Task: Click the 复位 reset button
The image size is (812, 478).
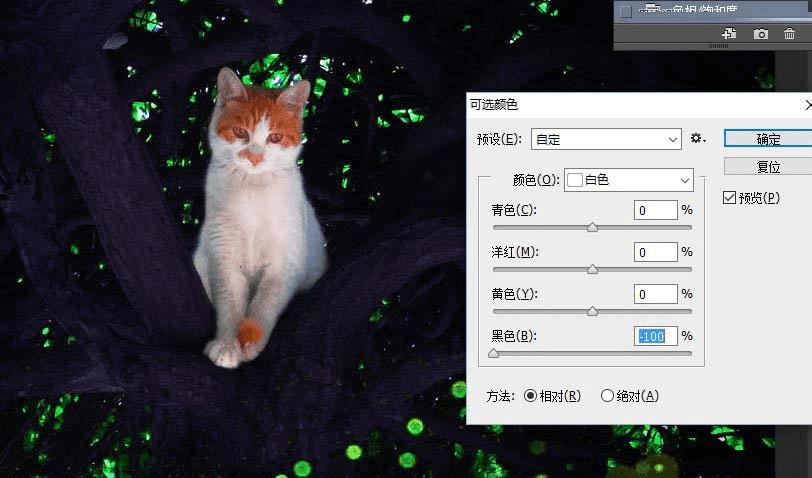Action: [x=768, y=167]
